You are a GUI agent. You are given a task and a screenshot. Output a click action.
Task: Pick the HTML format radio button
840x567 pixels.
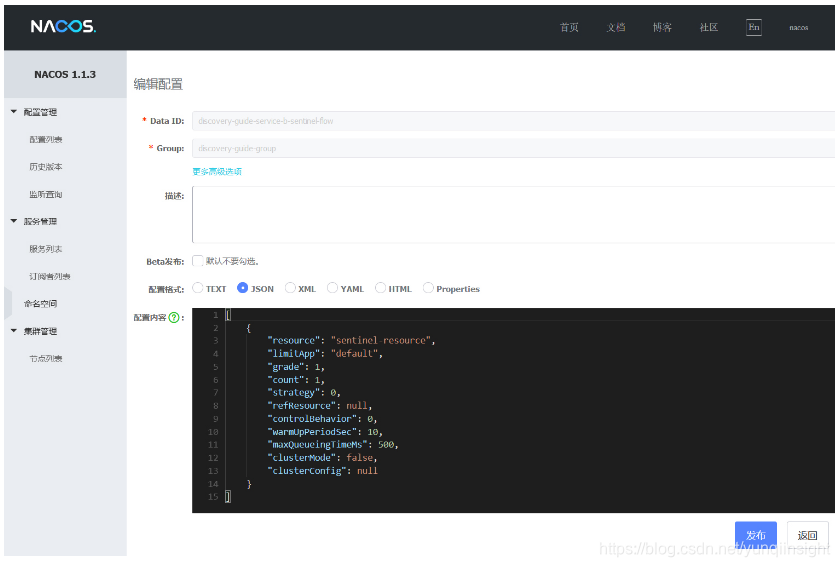pyautogui.click(x=380, y=288)
